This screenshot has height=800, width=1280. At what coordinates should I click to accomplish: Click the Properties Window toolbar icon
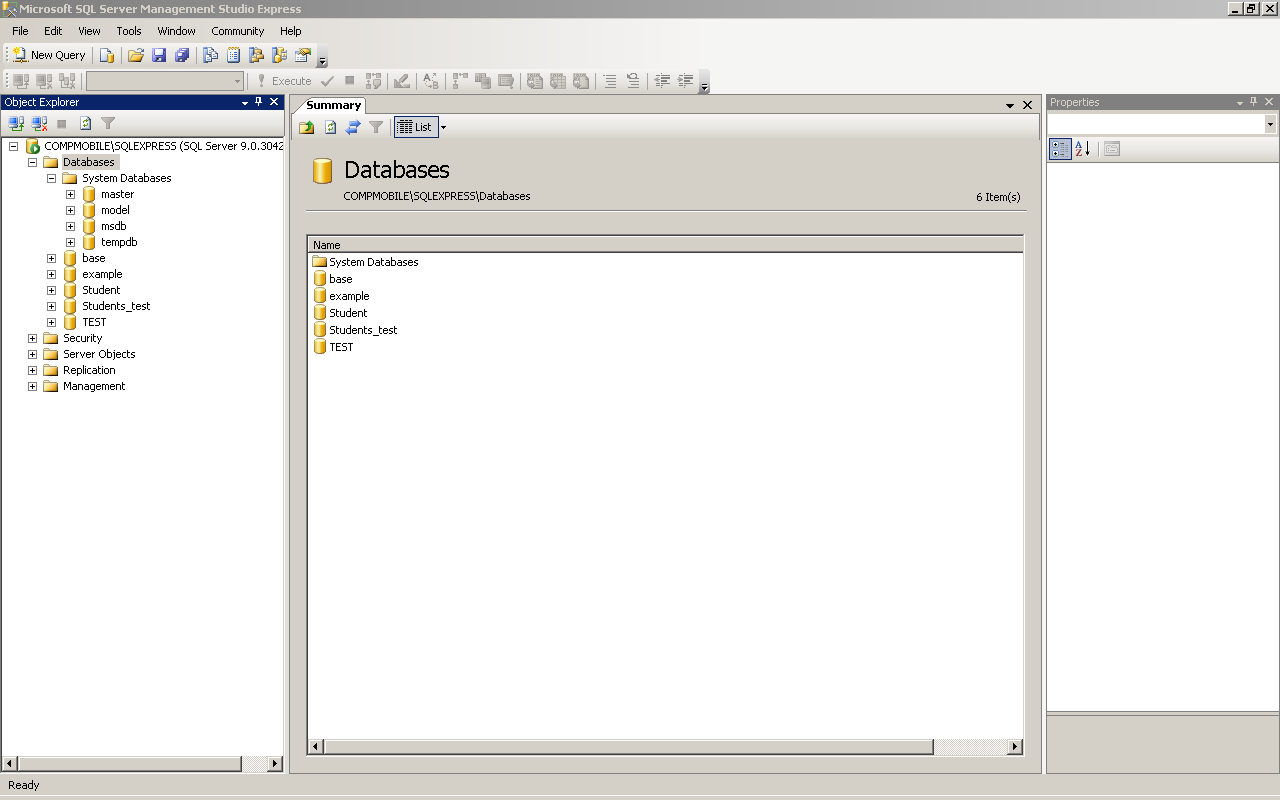click(303, 55)
